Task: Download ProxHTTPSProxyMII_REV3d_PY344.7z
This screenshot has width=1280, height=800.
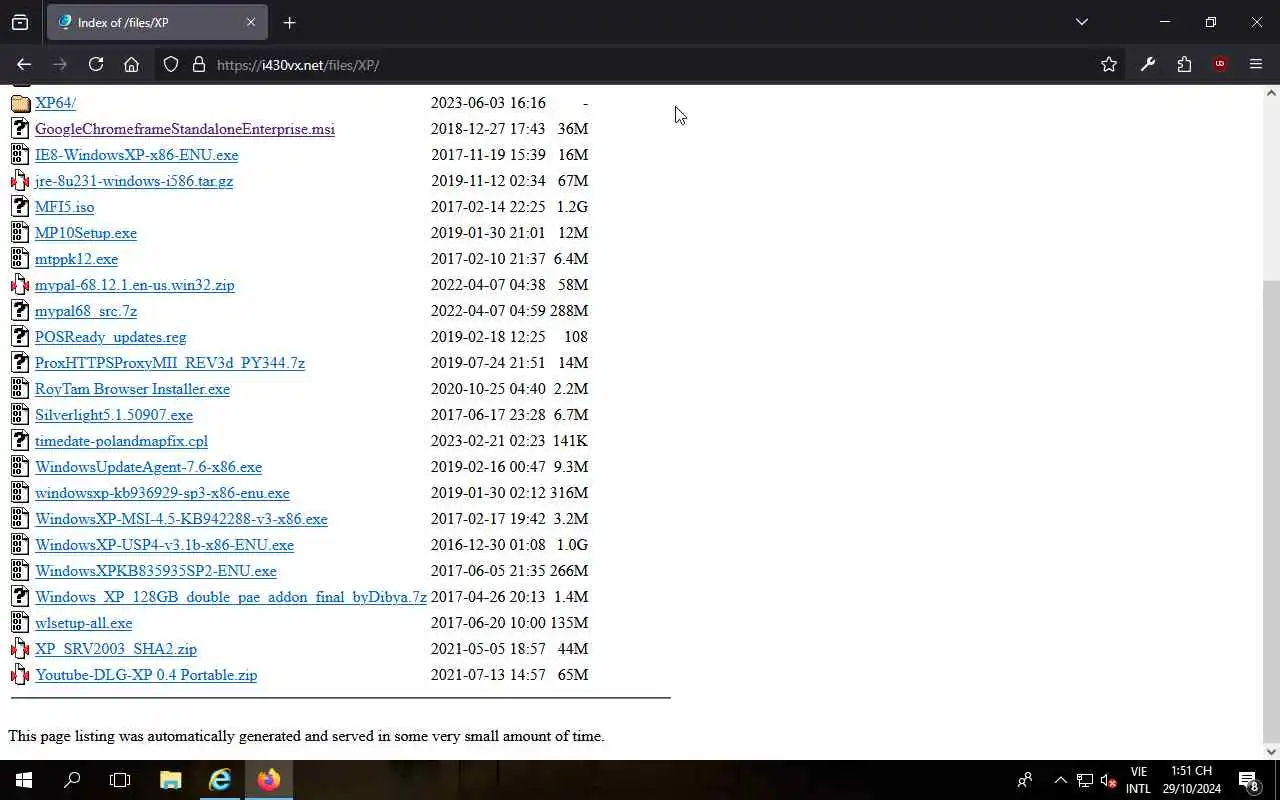Action: [170, 363]
